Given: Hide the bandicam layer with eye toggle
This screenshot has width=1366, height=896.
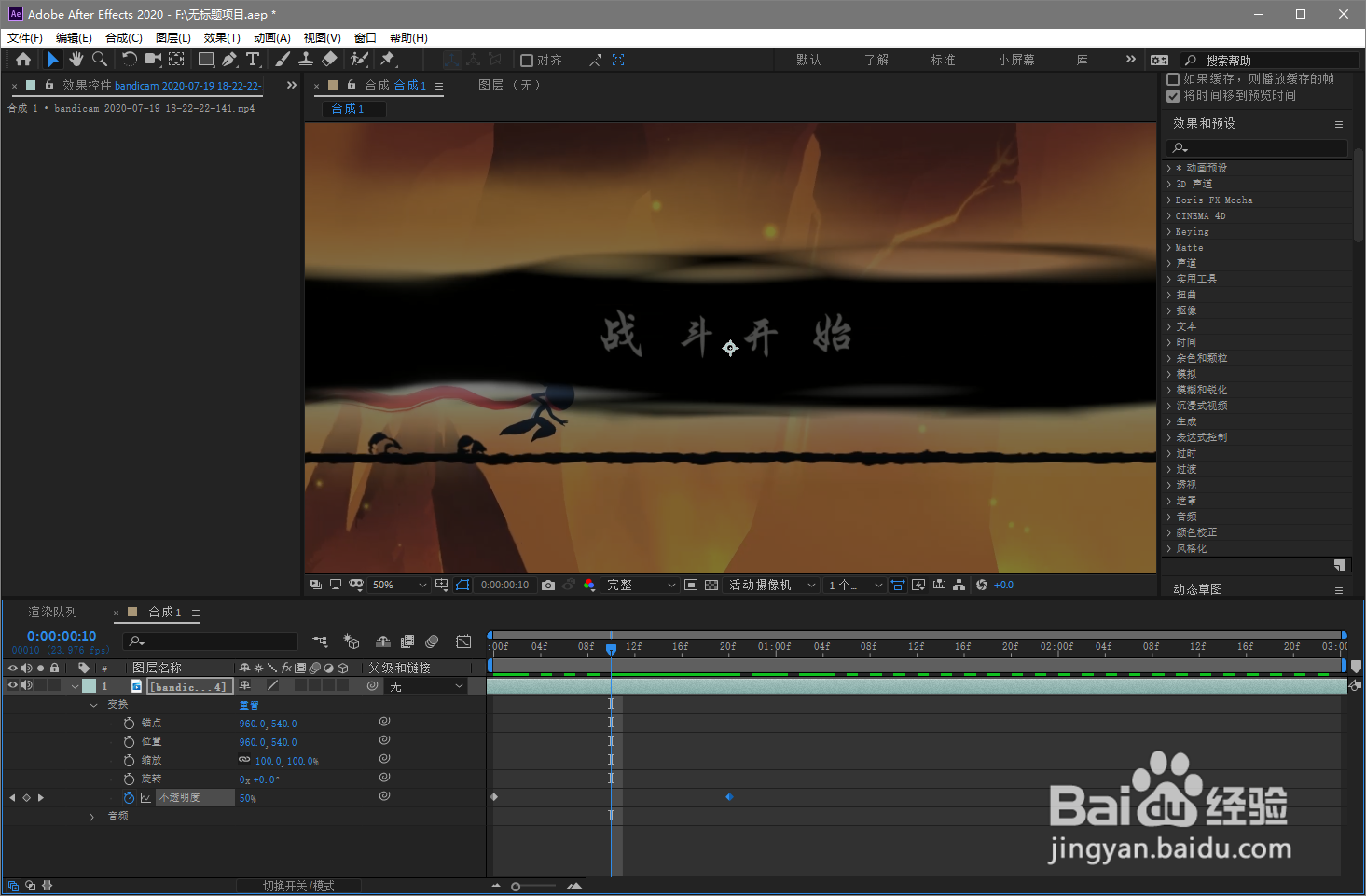Looking at the screenshot, I should pos(13,685).
